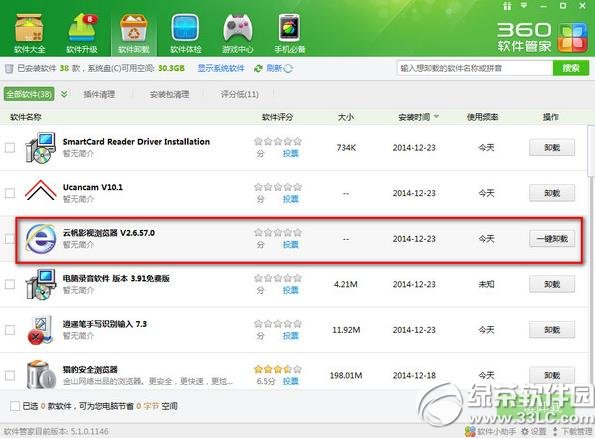Click the 云帆影视浏览器 browser icon

click(40, 239)
